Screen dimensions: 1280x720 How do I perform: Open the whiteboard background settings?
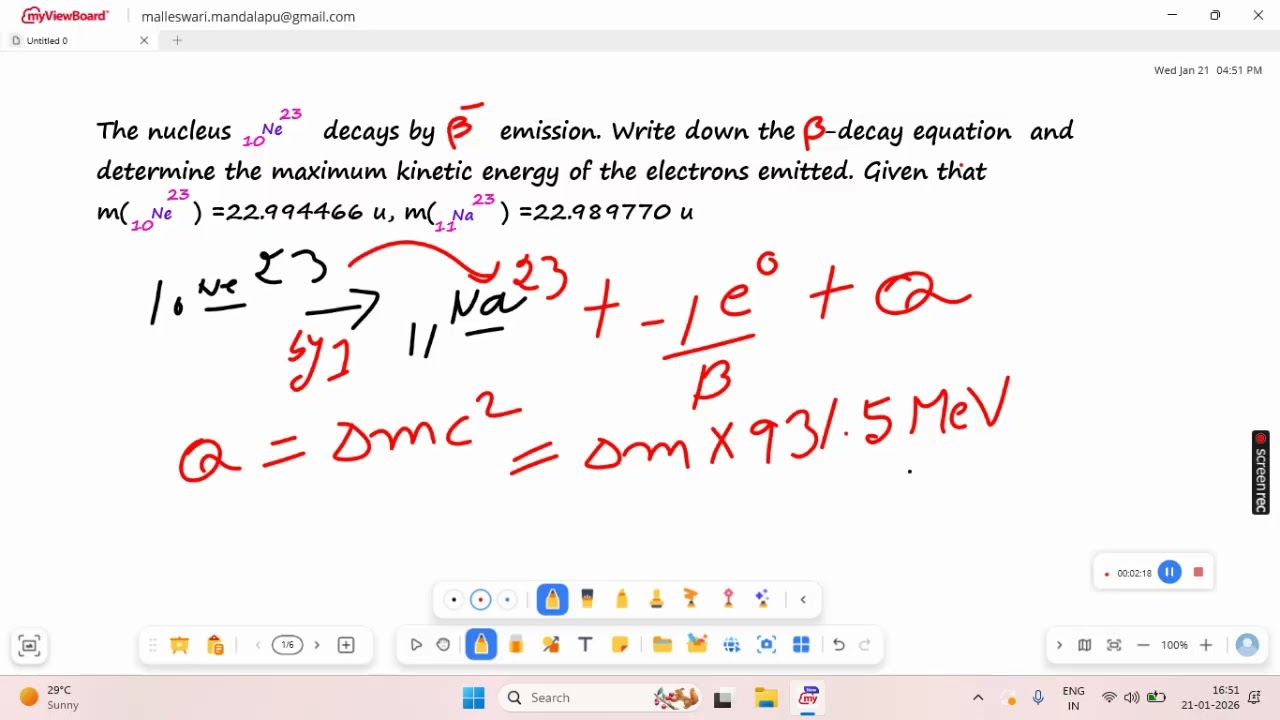click(x=180, y=645)
